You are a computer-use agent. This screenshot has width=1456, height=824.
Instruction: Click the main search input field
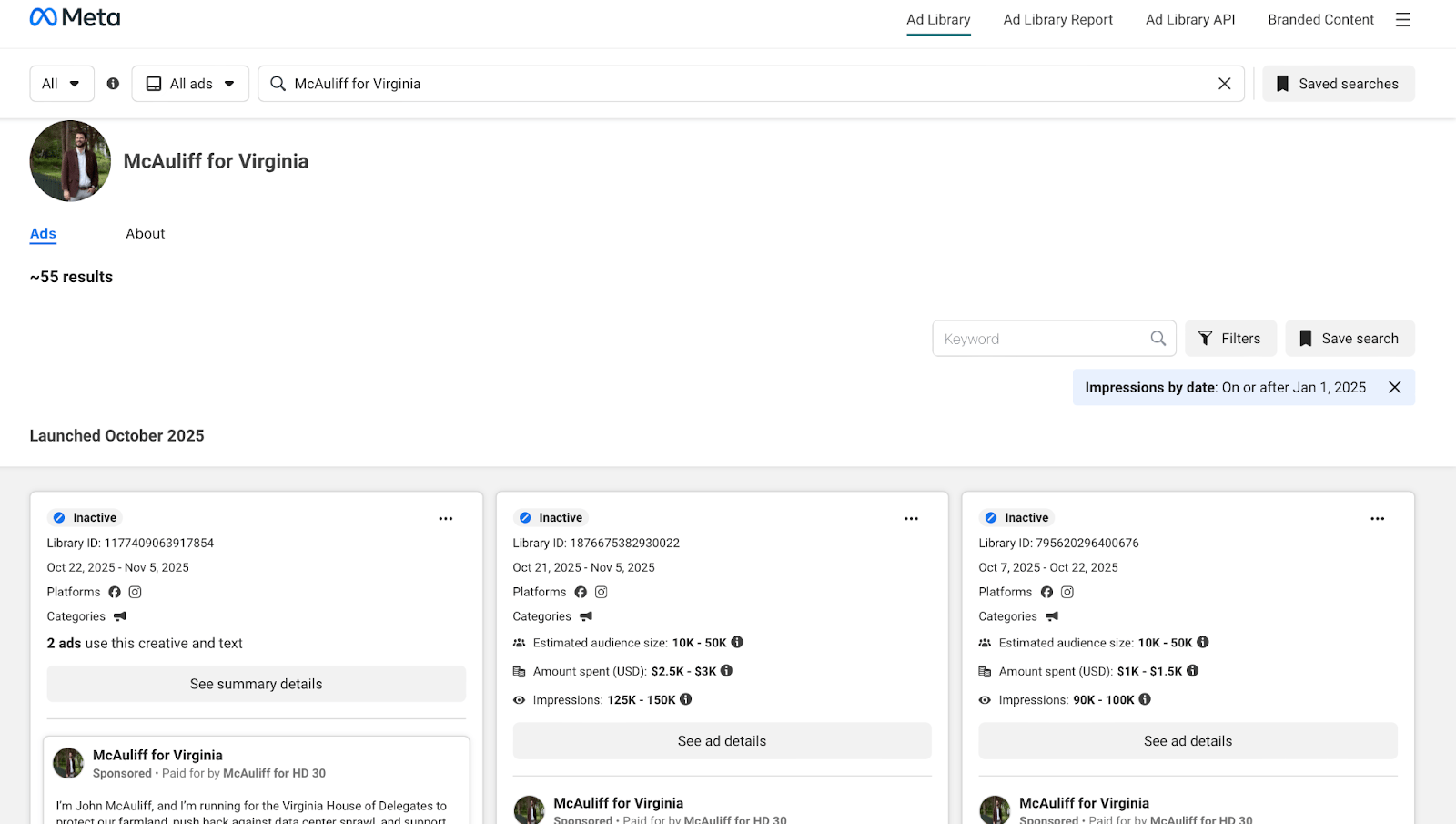pyautogui.click(x=751, y=84)
